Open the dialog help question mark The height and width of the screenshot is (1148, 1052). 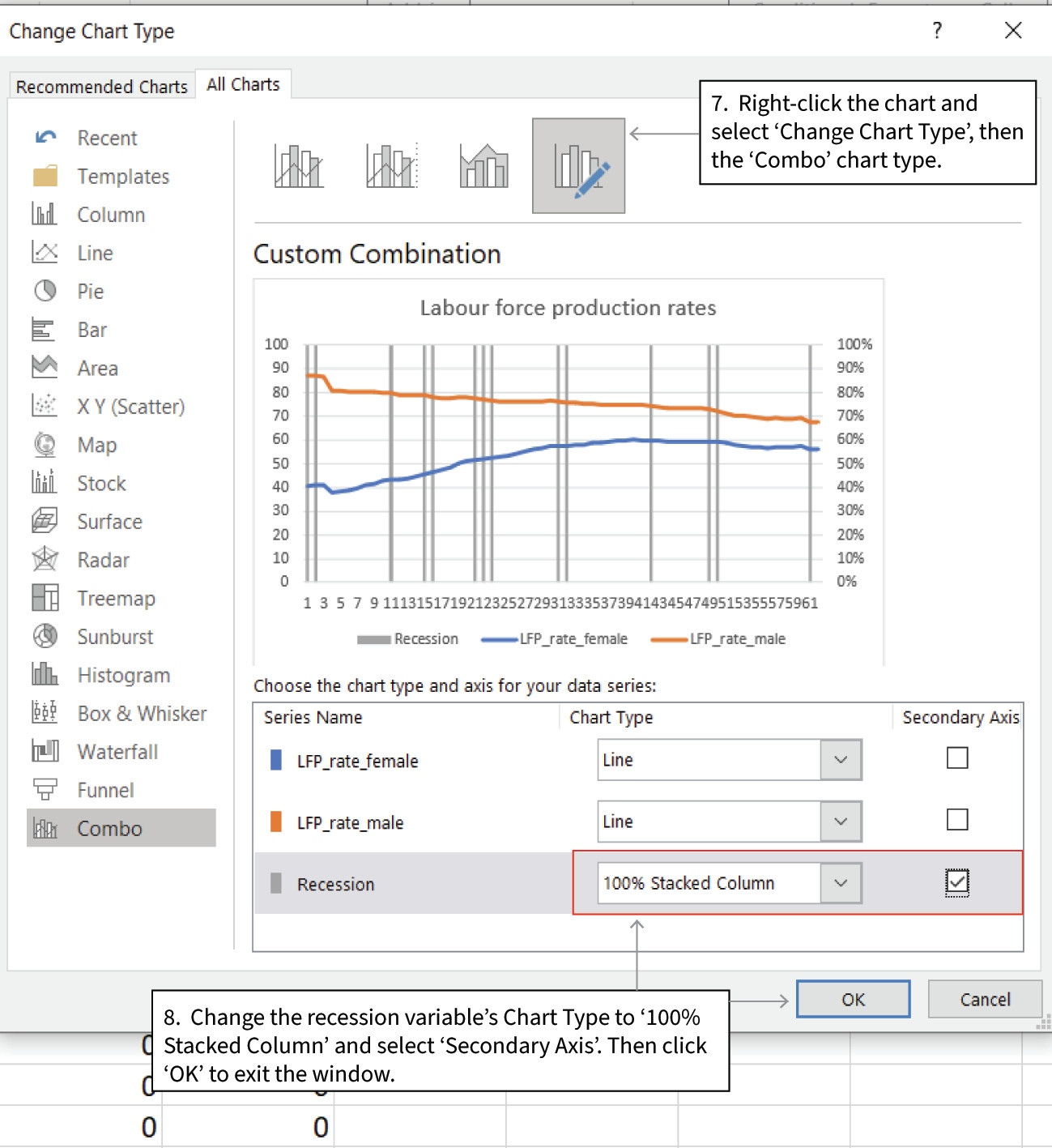[x=936, y=31]
